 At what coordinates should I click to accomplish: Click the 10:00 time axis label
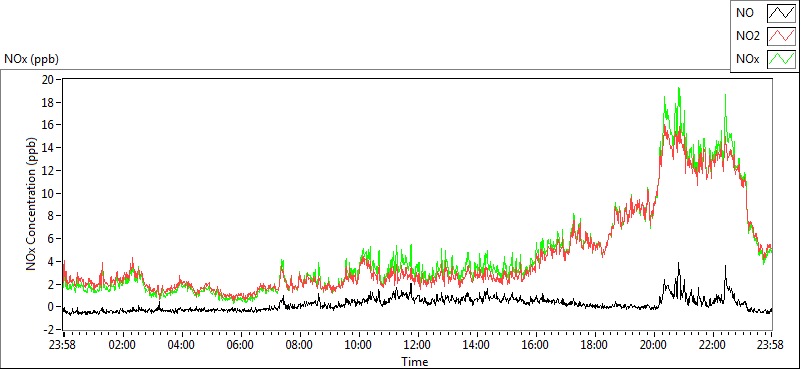[359, 344]
